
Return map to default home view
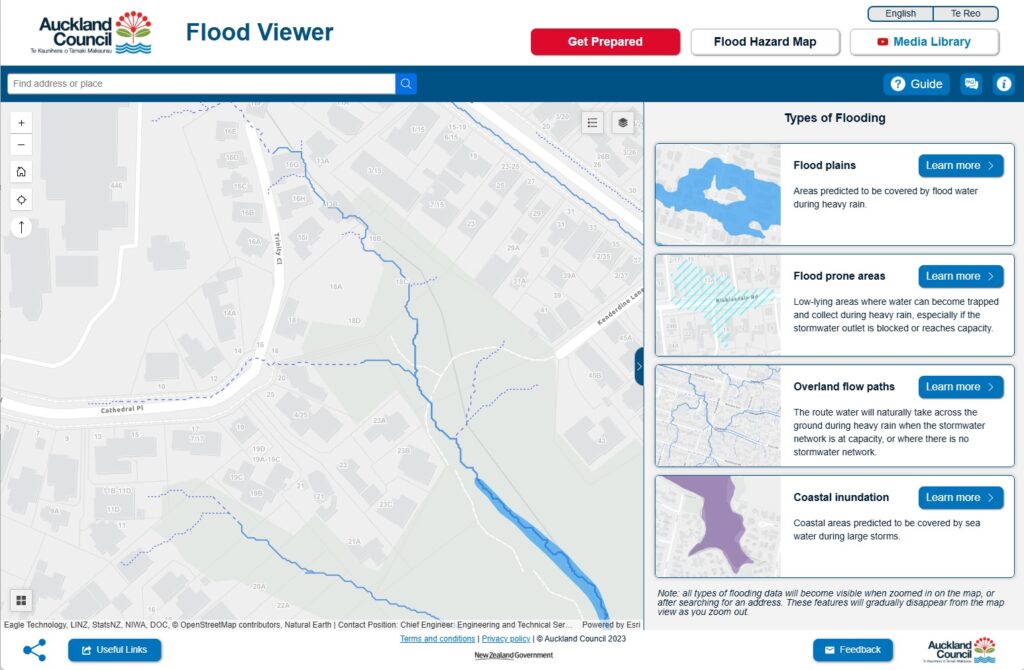tap(22, 172)
